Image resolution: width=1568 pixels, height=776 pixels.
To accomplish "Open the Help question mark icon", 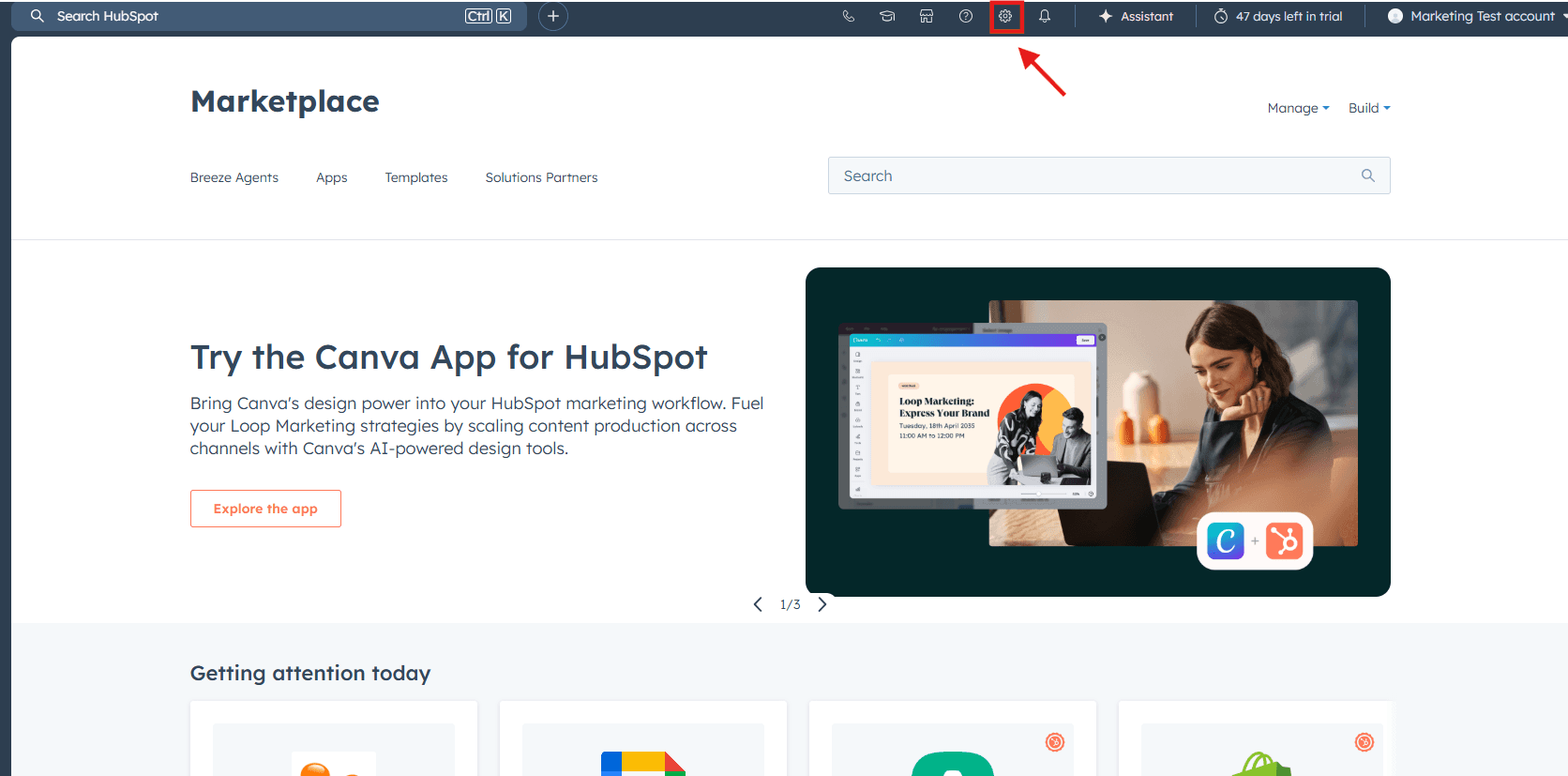I will (966, 16).
